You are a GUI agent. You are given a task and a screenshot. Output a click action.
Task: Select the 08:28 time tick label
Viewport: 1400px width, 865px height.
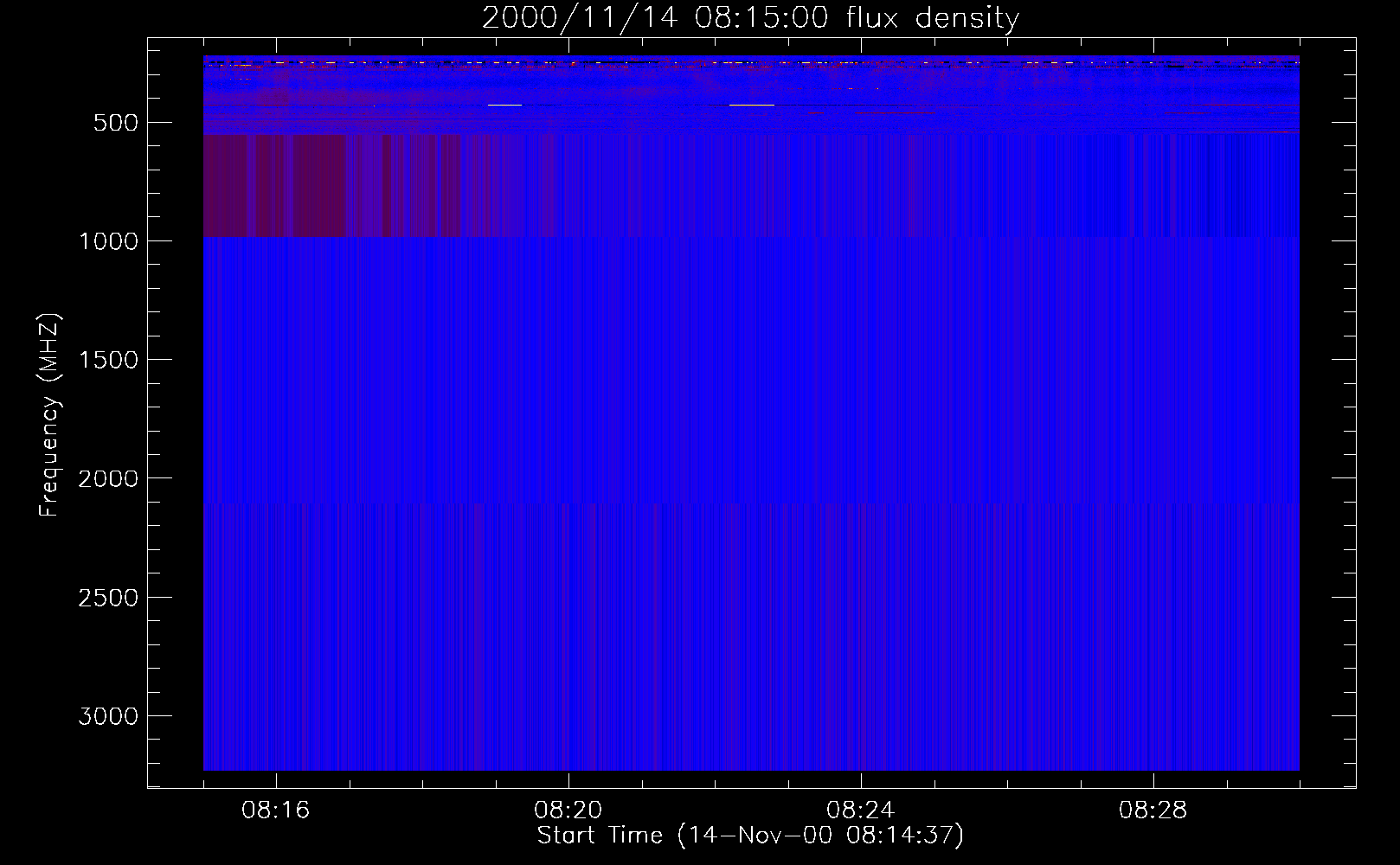pyautogui.click(x=1153, y=811)
